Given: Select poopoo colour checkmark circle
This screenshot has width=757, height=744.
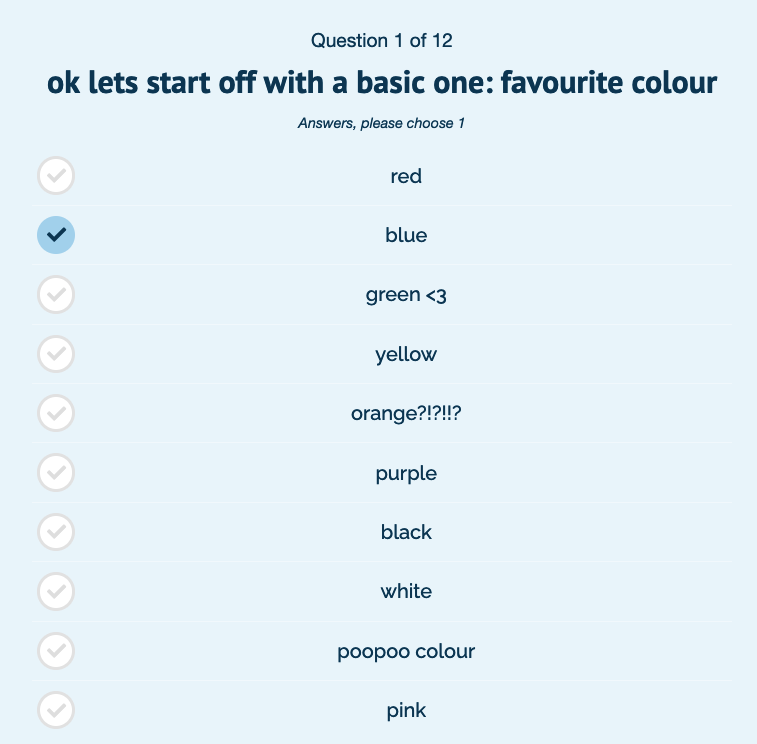Looking at the screenshot, I should pos(56,651).
